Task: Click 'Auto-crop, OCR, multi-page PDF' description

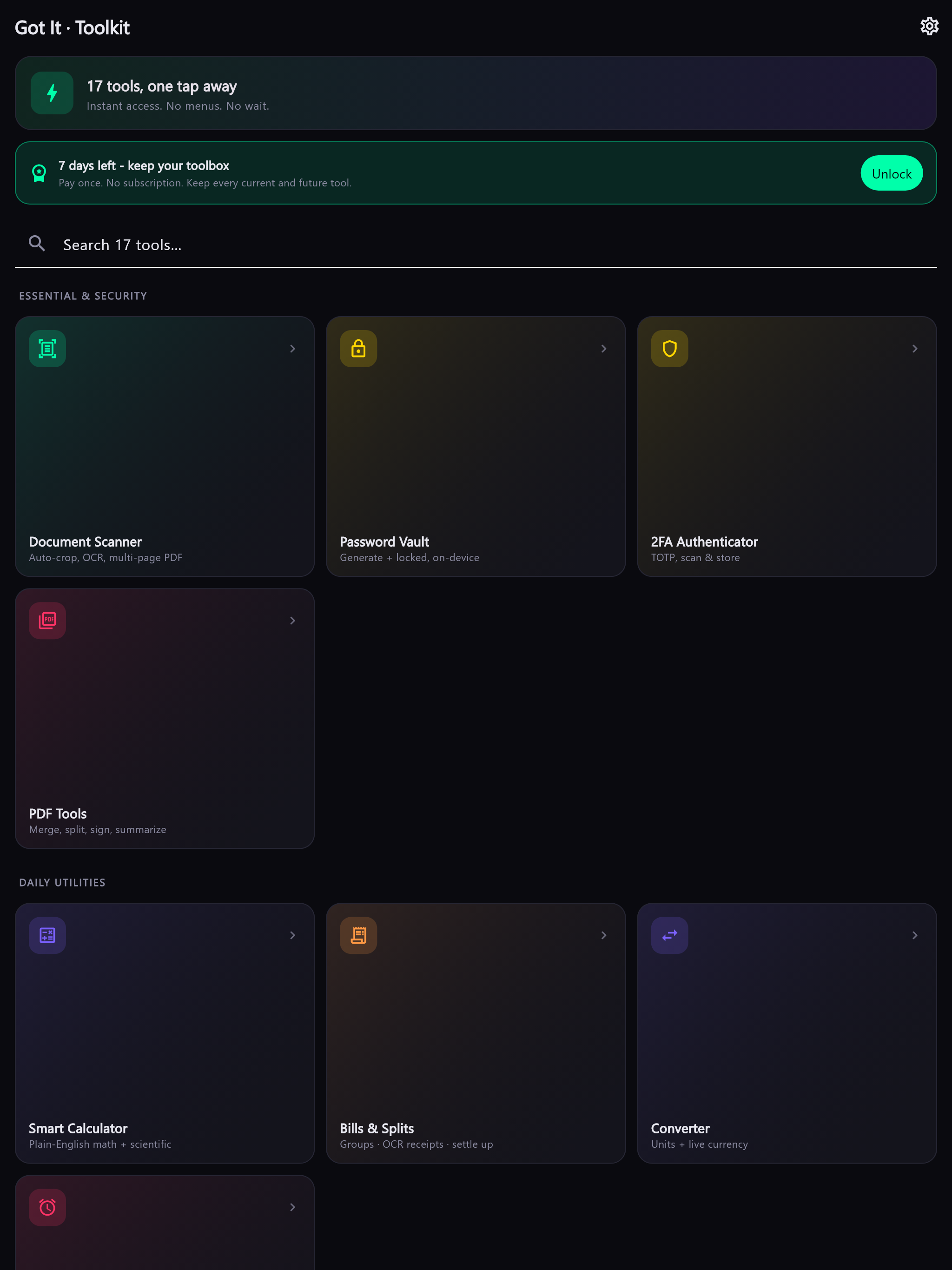Action: coord(106,557)
